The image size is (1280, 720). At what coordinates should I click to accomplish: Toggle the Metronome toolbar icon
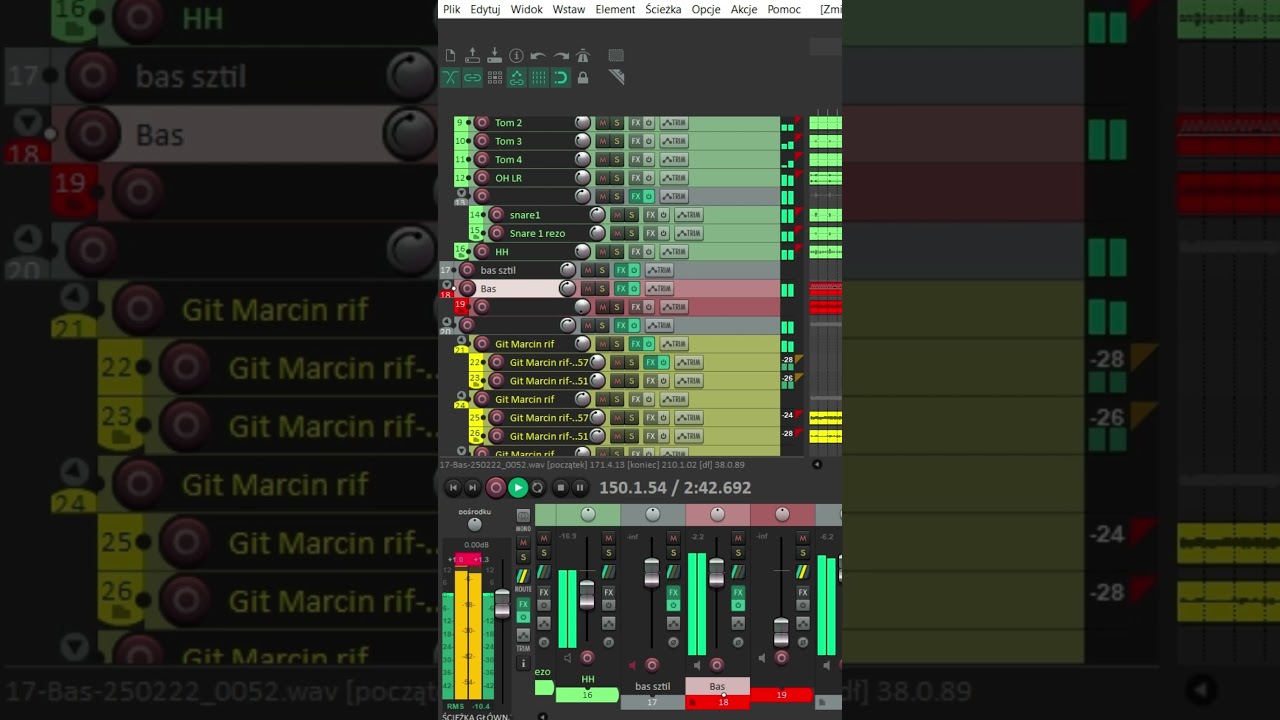click(583, 56)
